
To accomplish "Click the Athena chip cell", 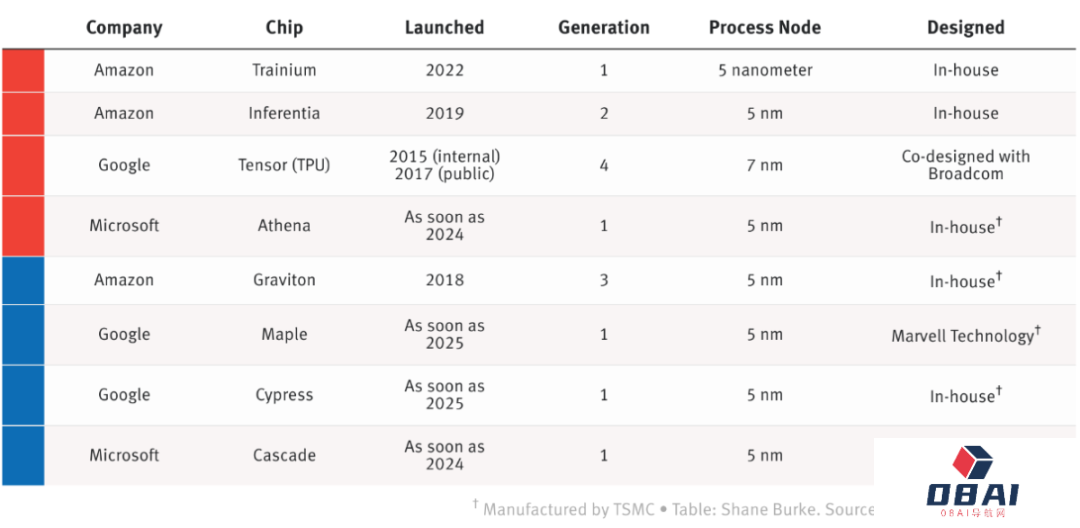I will 284,225.
